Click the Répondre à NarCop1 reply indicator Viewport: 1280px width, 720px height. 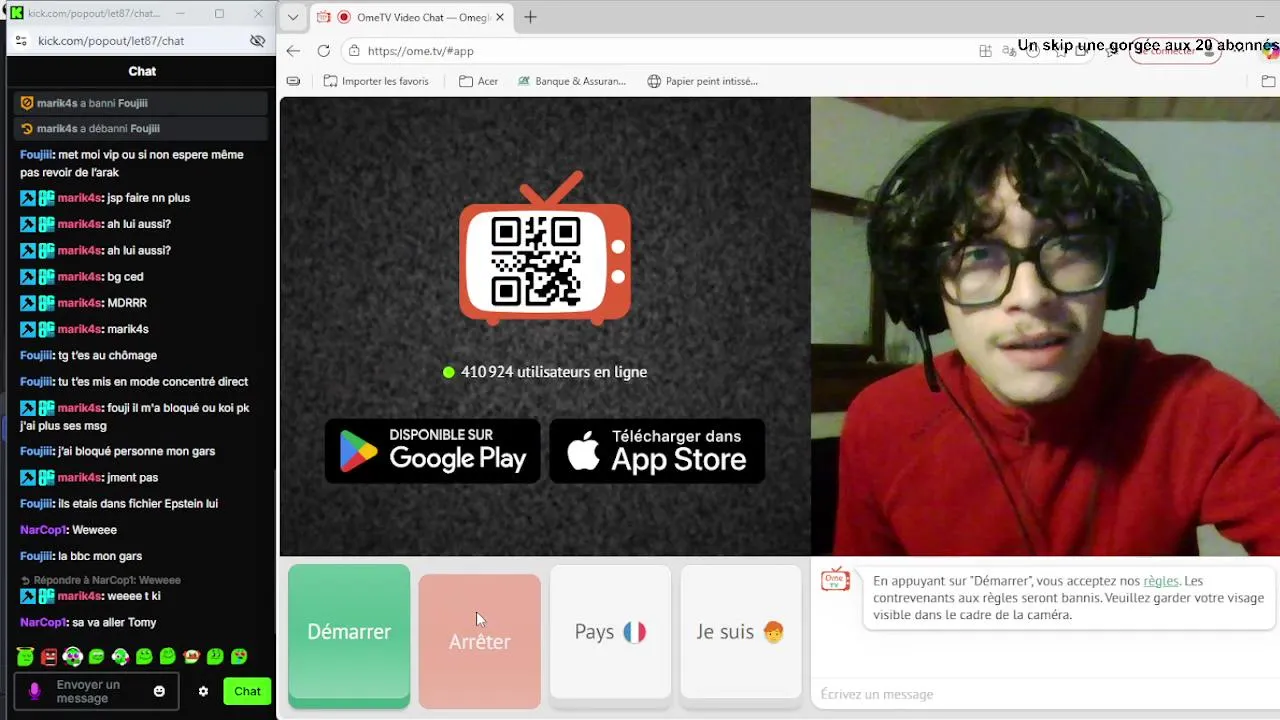click(101, 580)
